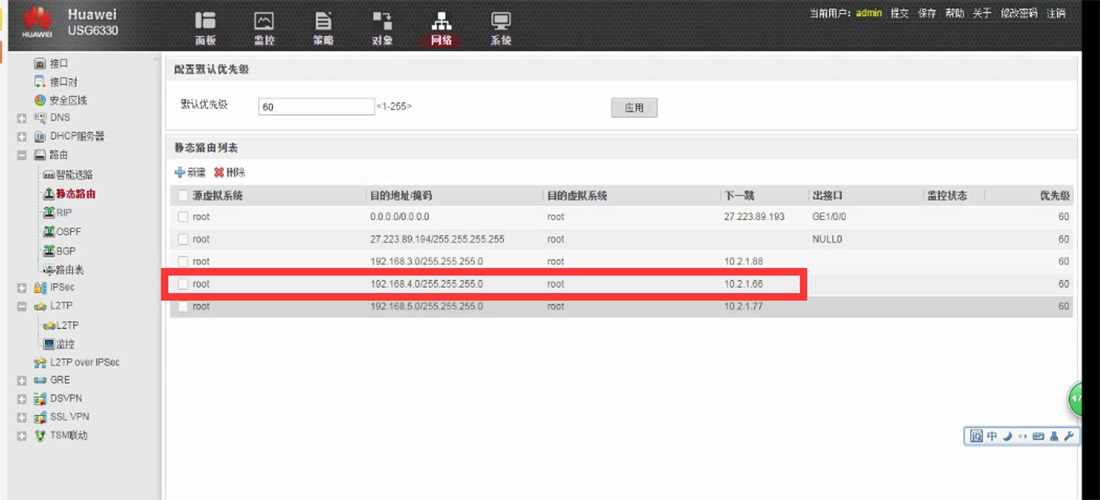This screenshot has height=500, width=1100.
Task: Click 删除 to delete selected routes
Action: (x=229, y=173)
